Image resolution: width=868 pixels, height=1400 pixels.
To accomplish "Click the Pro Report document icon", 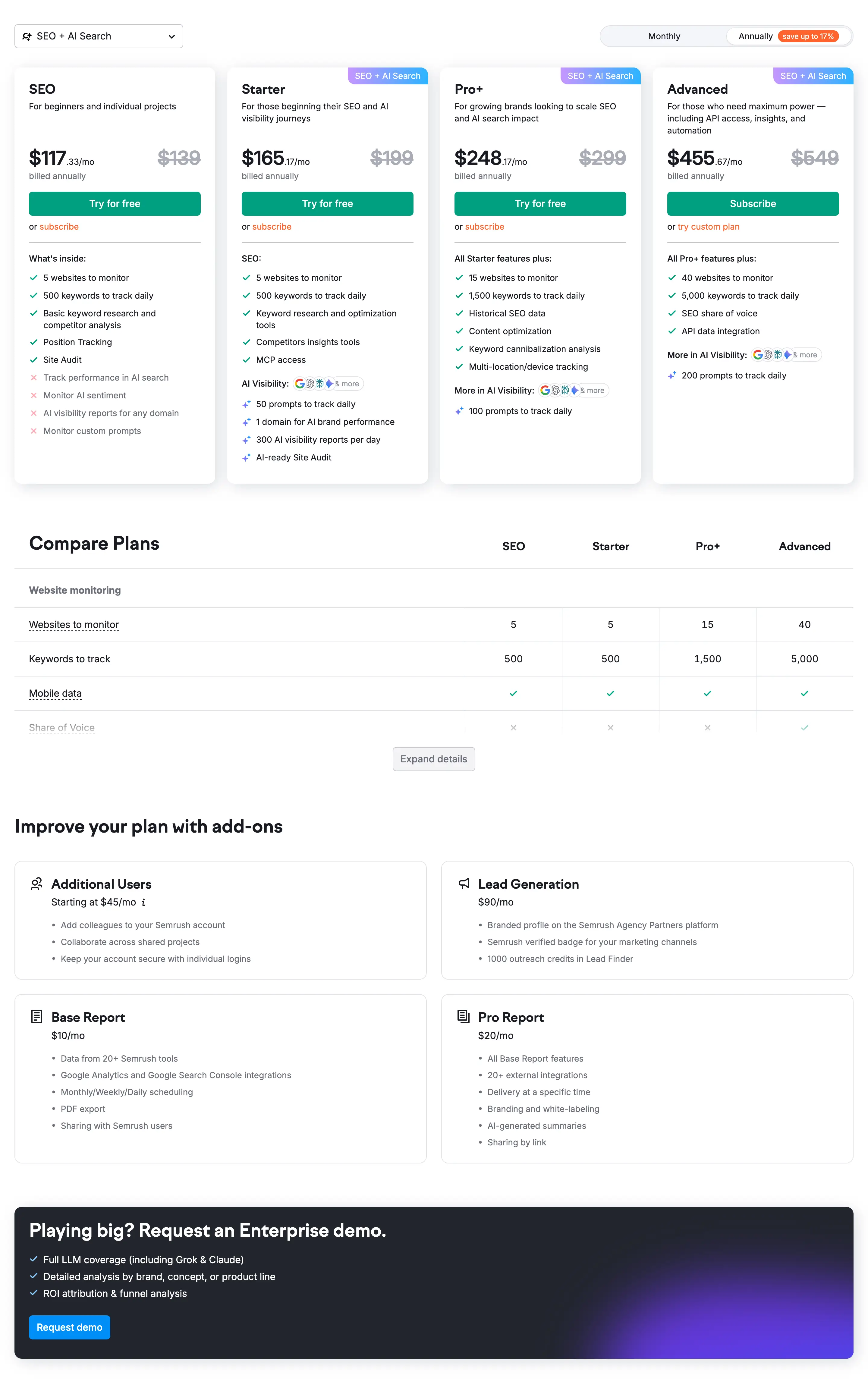I will [463, 1017].
